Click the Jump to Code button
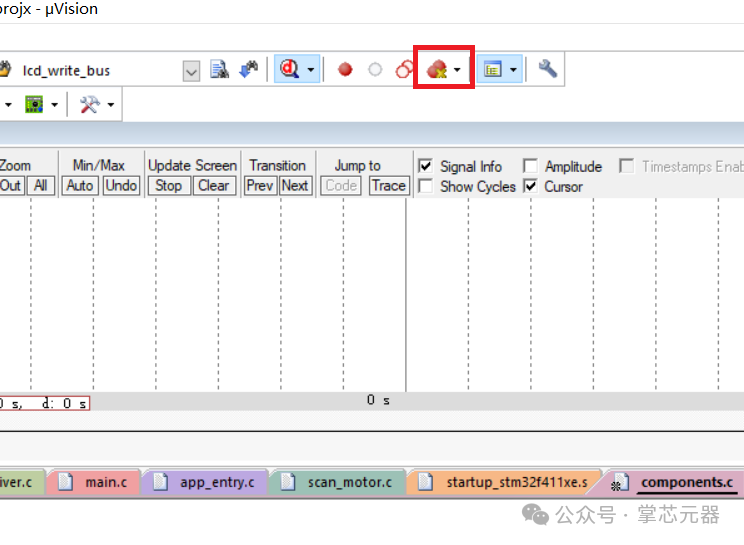The width and height of the screenshot is (744, 545). pyautogui.click(x=341, y=185)
